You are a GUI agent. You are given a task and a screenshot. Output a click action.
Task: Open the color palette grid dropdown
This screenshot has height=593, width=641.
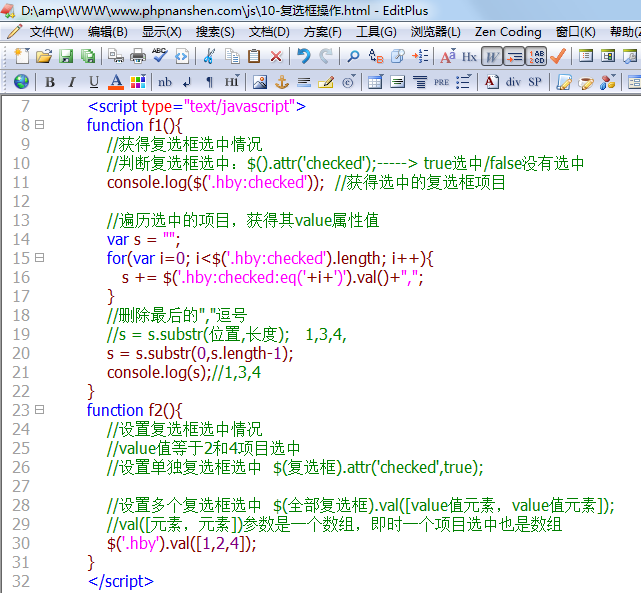[138, 81]
